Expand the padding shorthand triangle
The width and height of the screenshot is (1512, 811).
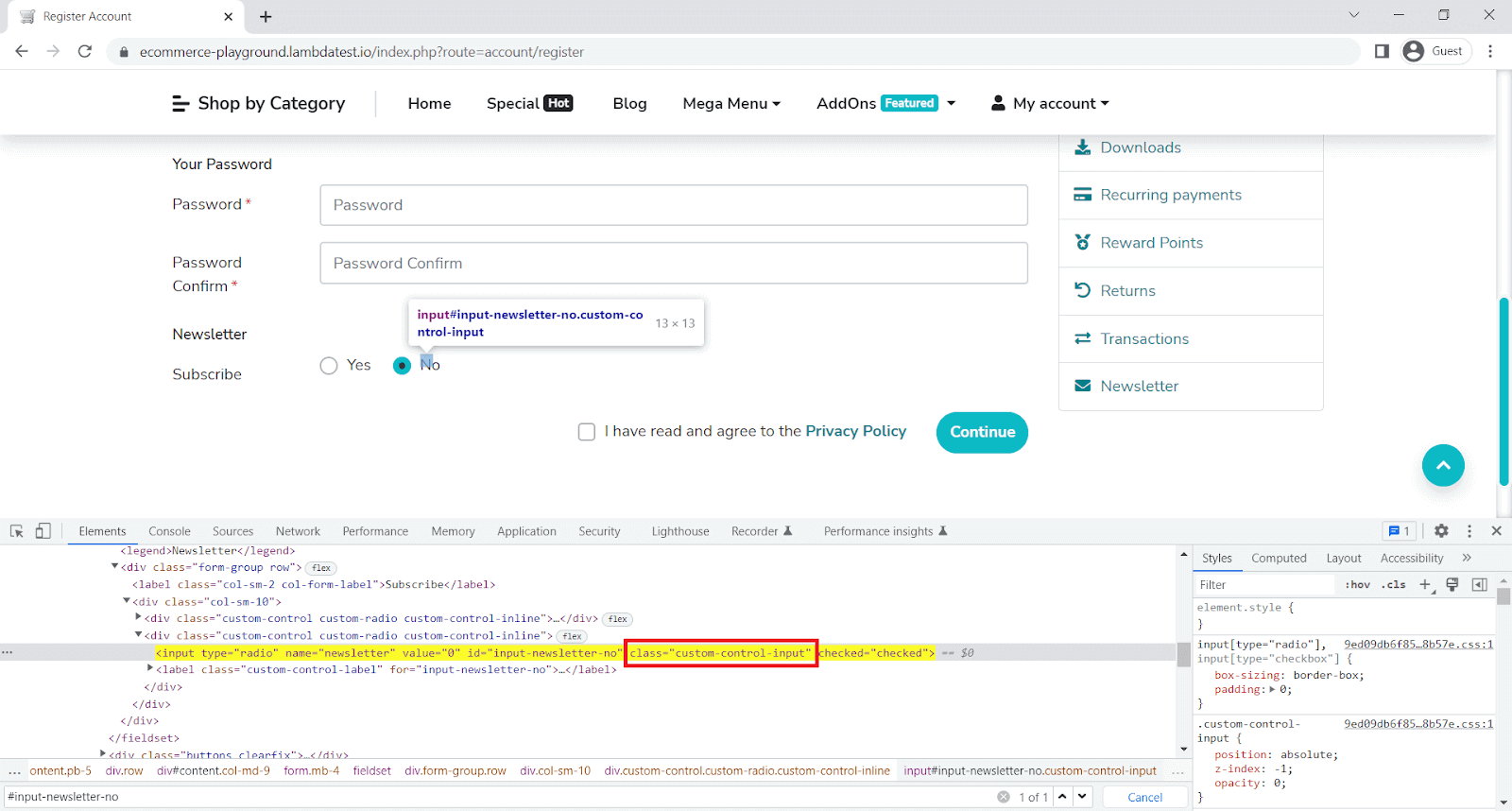(x=1272, y=689)
